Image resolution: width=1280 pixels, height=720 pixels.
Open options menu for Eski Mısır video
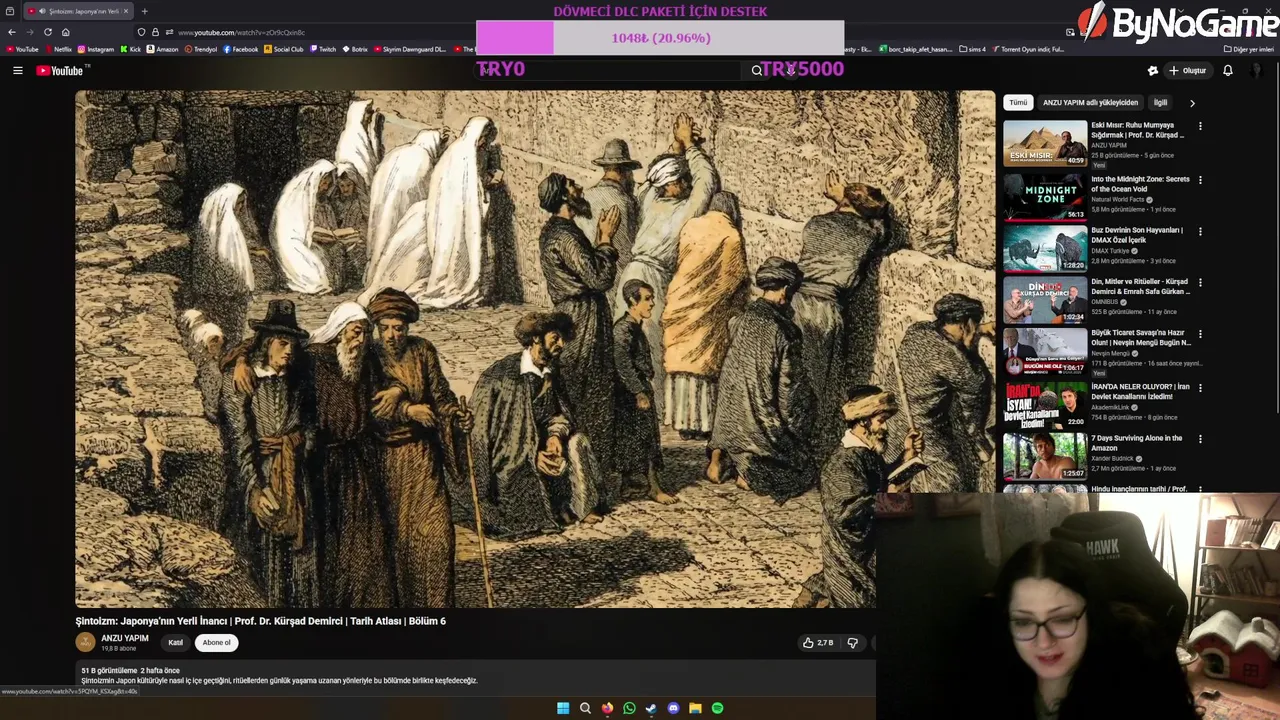coord(1200,127)
